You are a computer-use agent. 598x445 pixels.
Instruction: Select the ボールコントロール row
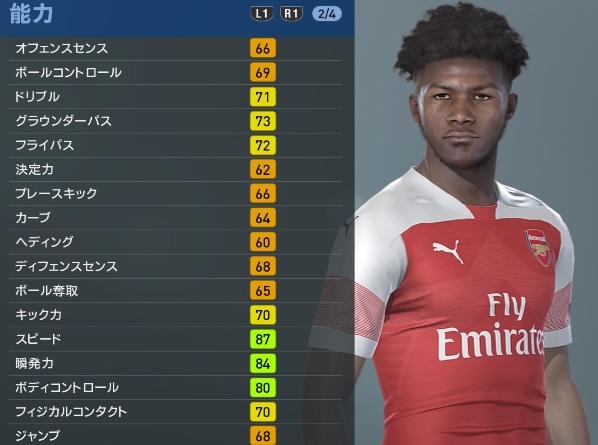click(x=175, y=72)
